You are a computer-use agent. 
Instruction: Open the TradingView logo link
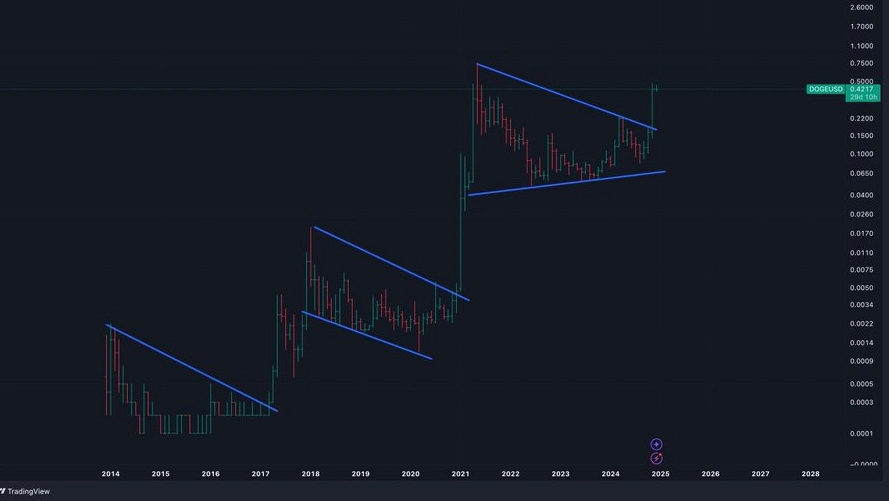[x=25, y=491]
